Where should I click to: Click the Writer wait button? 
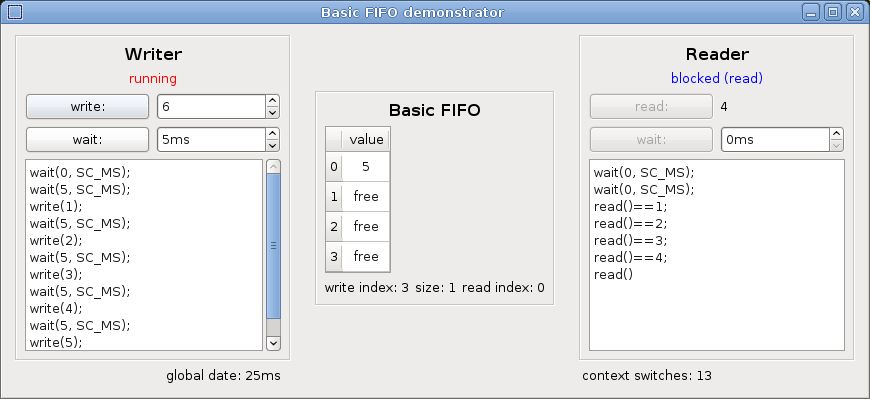tap(88, 140)
